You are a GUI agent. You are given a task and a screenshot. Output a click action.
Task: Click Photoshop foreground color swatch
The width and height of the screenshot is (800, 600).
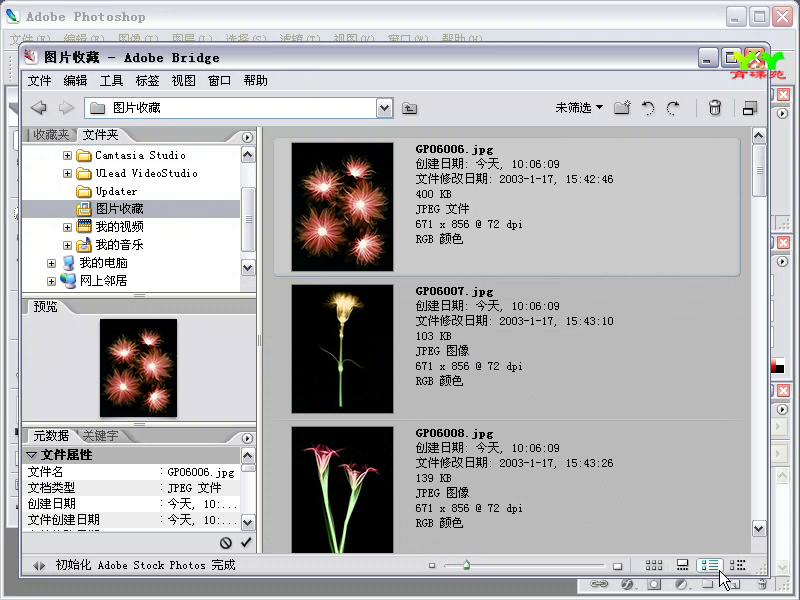tap(775, 364)
